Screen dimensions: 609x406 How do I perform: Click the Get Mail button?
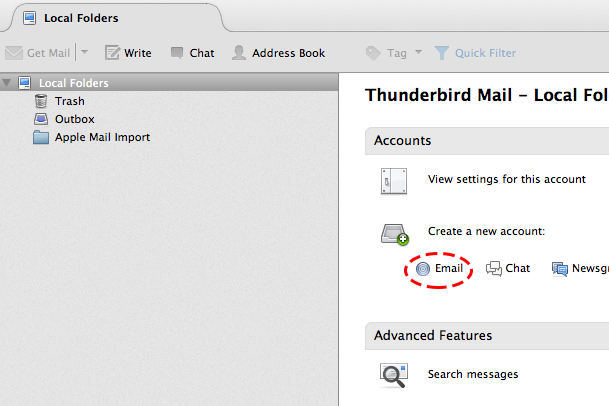click(x=38, y=53)
